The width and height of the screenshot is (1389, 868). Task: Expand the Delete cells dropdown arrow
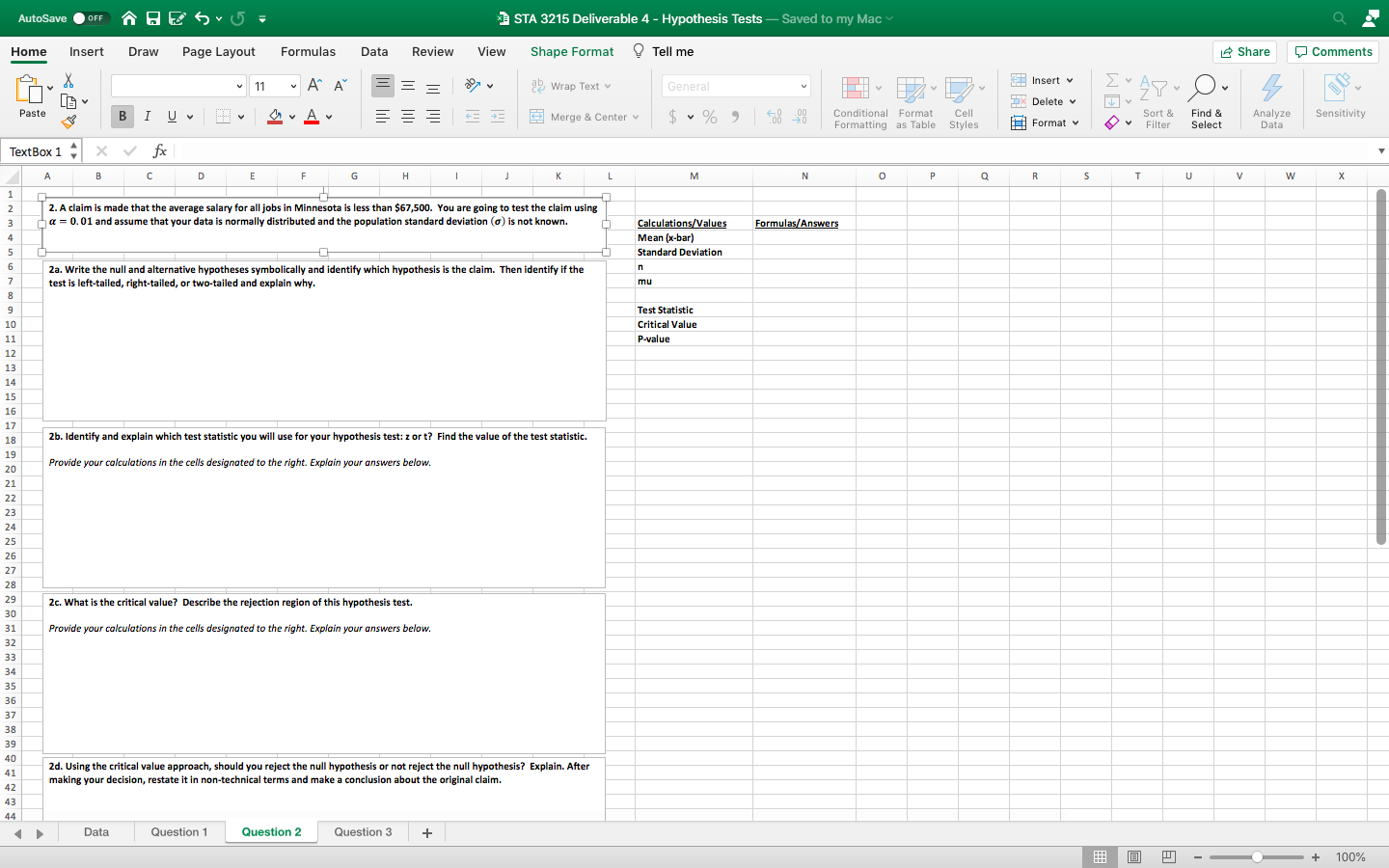(1073, 102)
